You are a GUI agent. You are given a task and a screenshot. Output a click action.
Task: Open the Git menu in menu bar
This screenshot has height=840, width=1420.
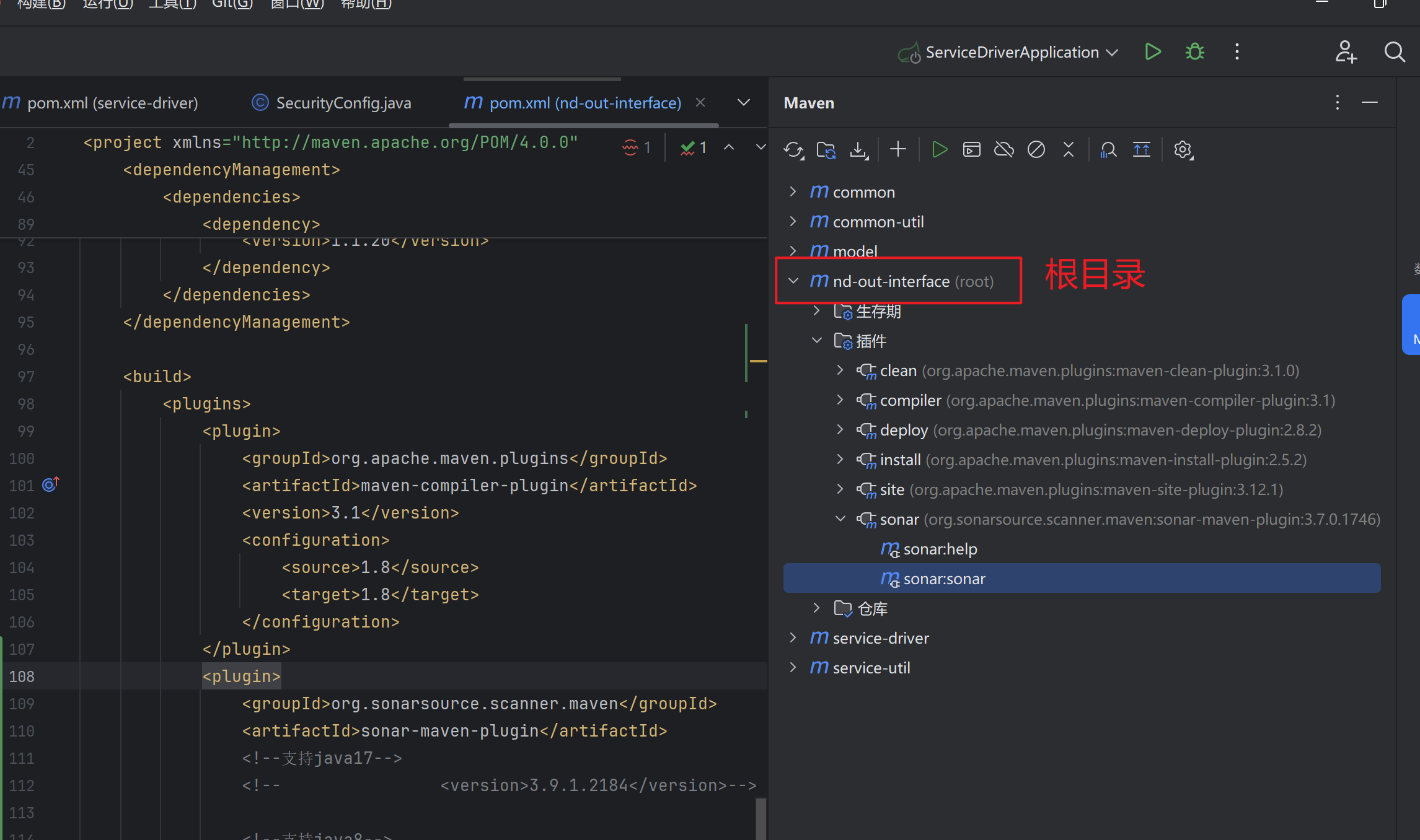pyautogui.click(x=231, y=5)
